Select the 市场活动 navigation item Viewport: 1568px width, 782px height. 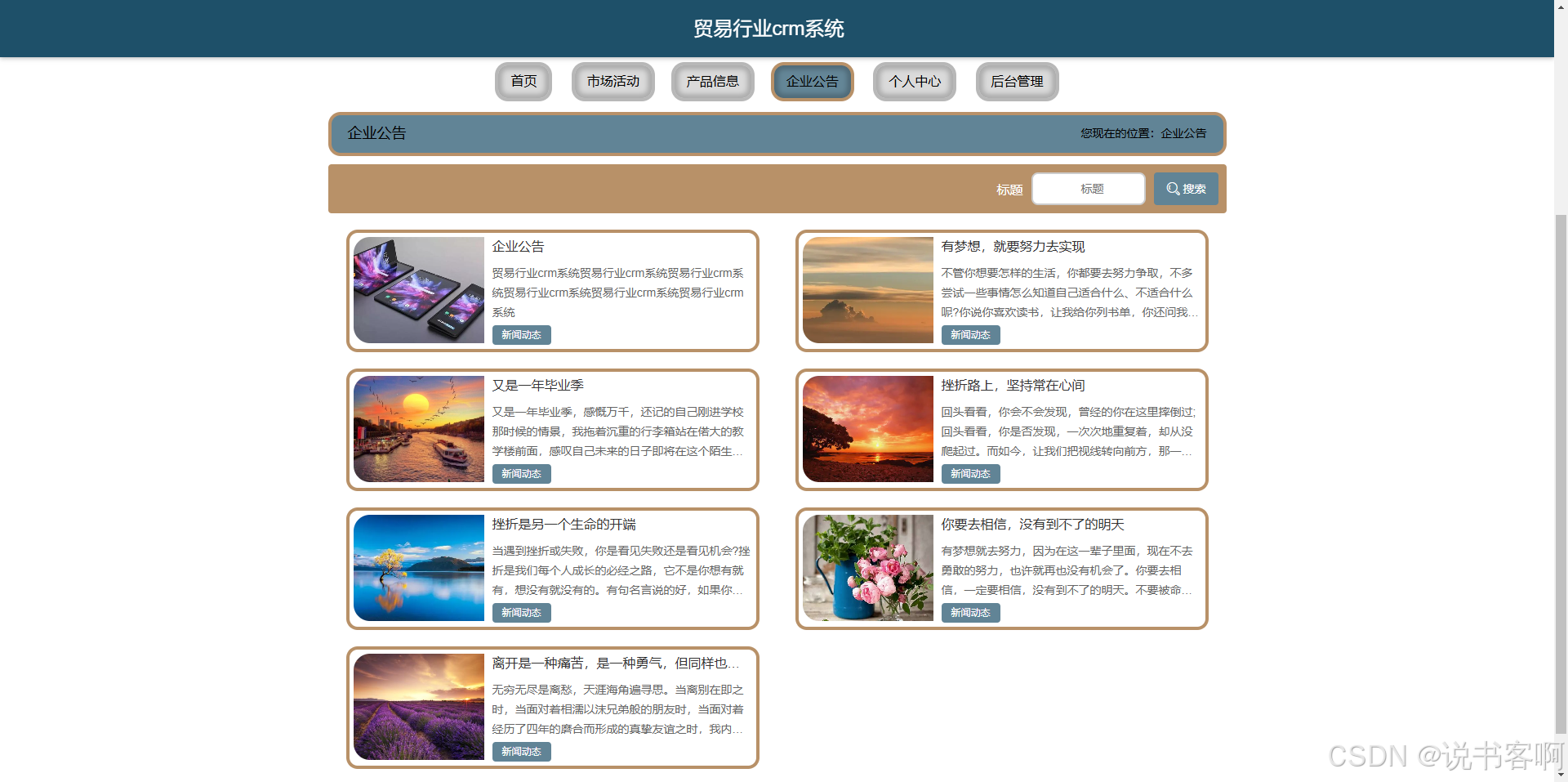(612, 82)
